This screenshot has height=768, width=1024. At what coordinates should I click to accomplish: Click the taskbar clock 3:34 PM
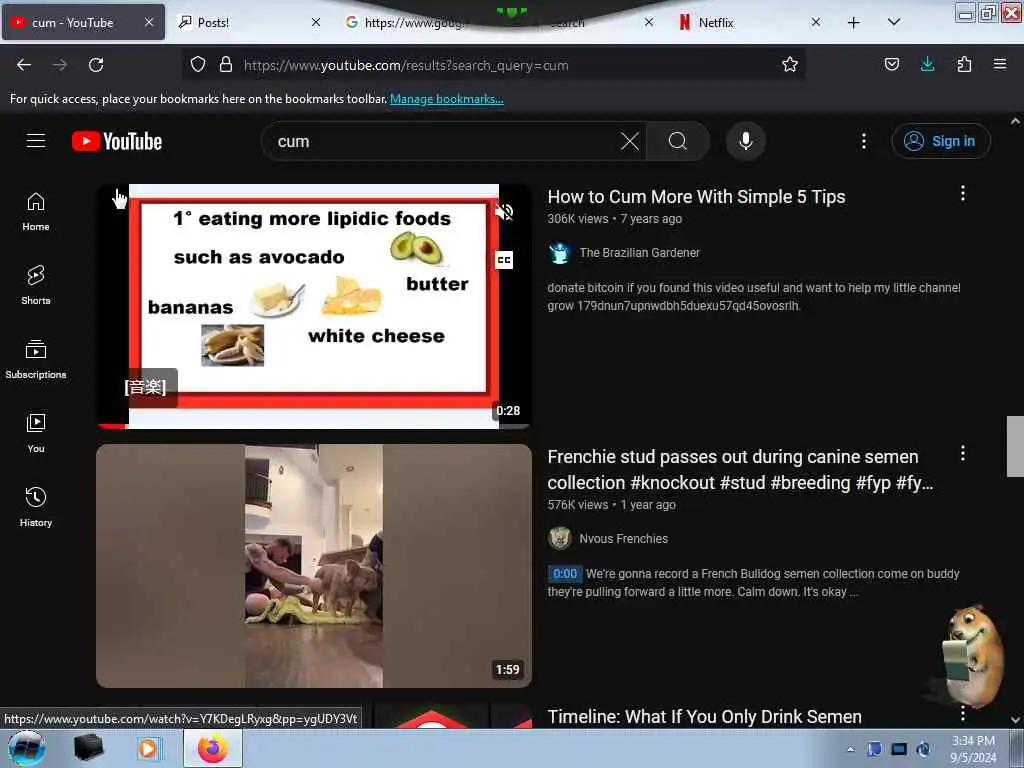coord(973,749)
